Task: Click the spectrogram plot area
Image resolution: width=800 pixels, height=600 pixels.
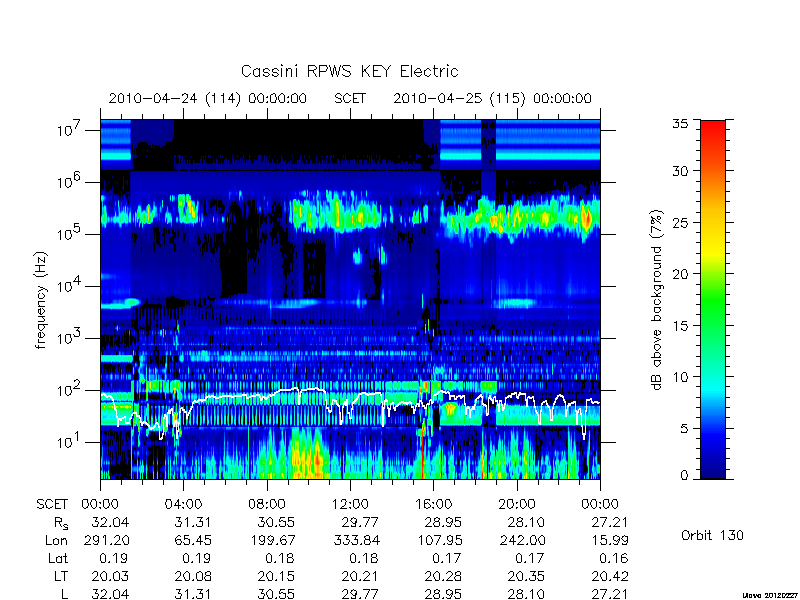Action: coord(350,299)
